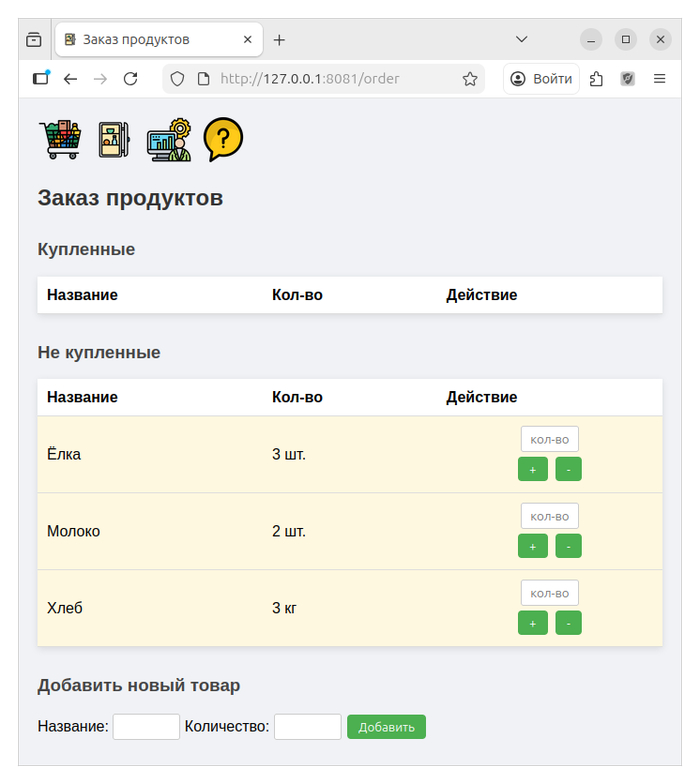Click the Ёлка 3 шт. quantity cell
This screenshot has width=700, height=784.
tap(288, 454)
